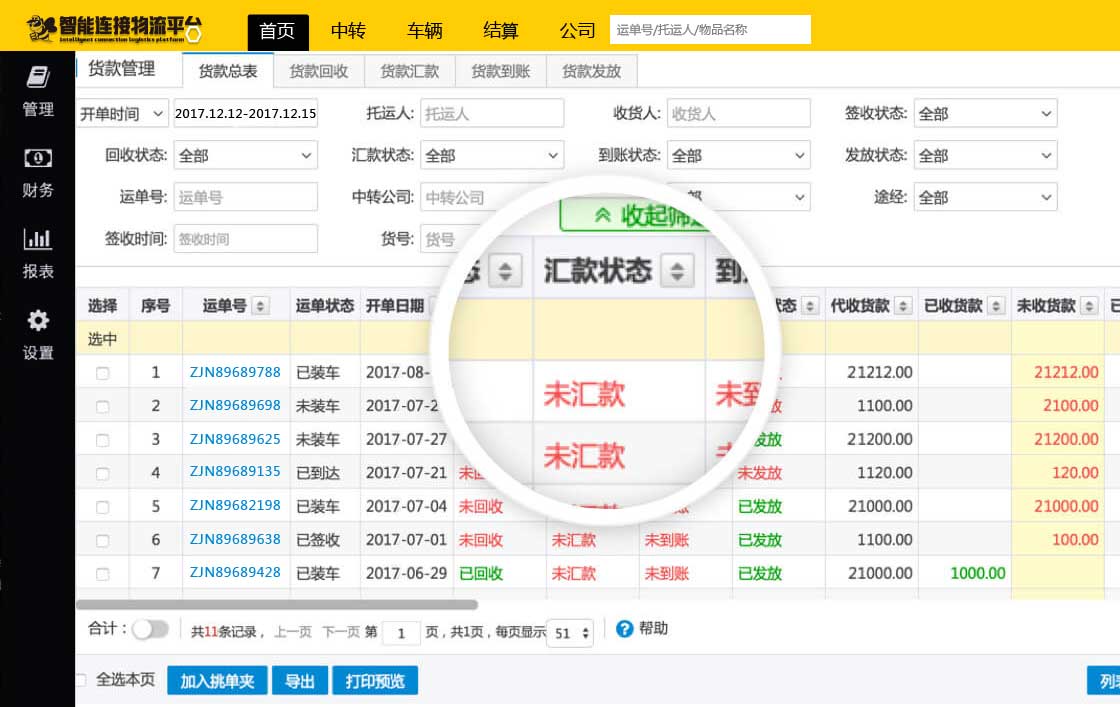The height and width of the screenshot is (707, 1120).
Task: Click sort icon next to 运单号 column
Action: 260,306
